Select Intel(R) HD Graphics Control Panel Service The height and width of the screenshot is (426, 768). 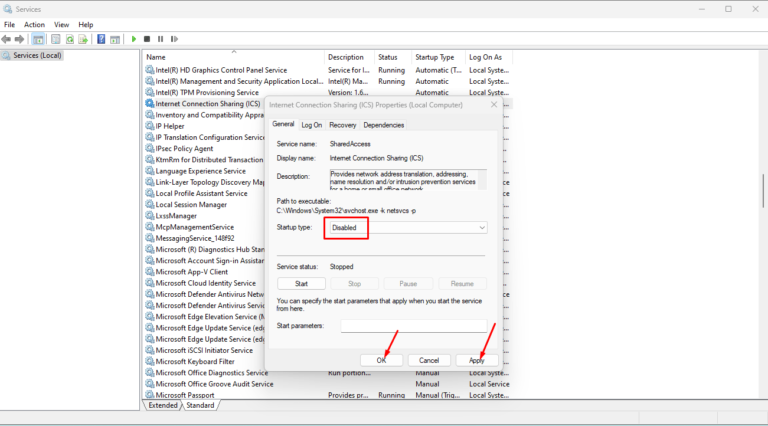(221, 70)
